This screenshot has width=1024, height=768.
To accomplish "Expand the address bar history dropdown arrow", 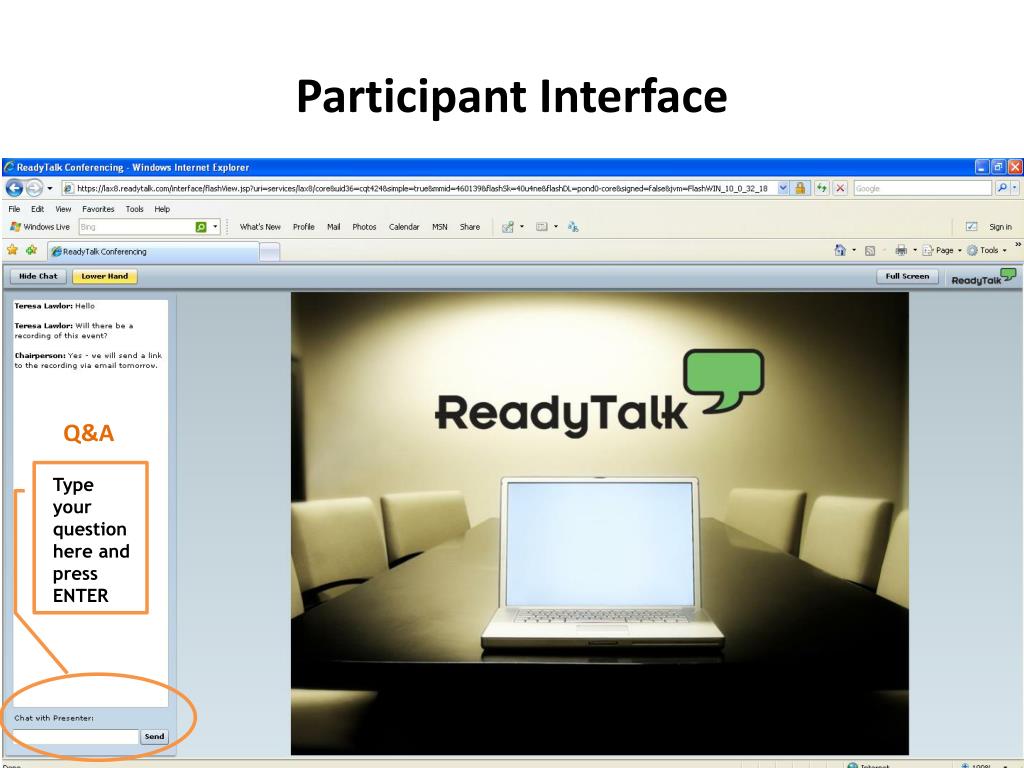I will (x=783, y=188).
